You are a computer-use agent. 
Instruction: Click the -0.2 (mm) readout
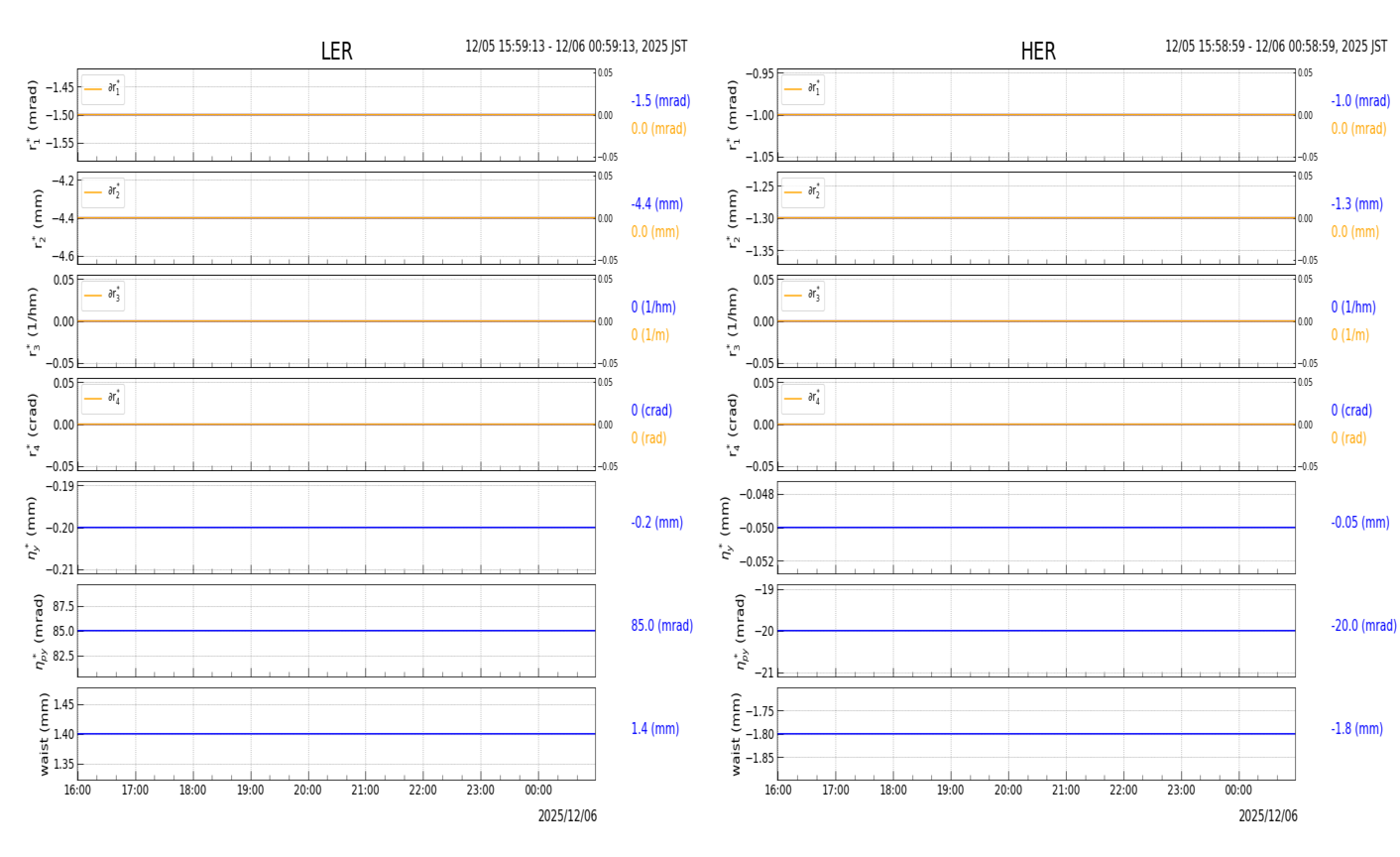[657, 523]
